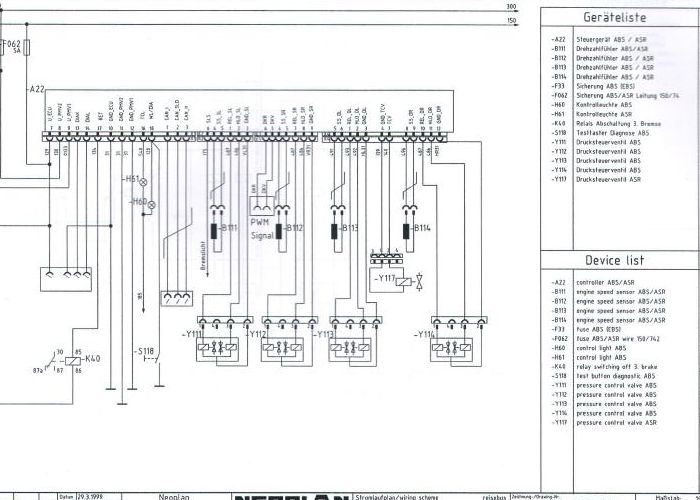Select the B113 speed sensor symbol
The image size is (700, 500).
[x=334, y=231]
